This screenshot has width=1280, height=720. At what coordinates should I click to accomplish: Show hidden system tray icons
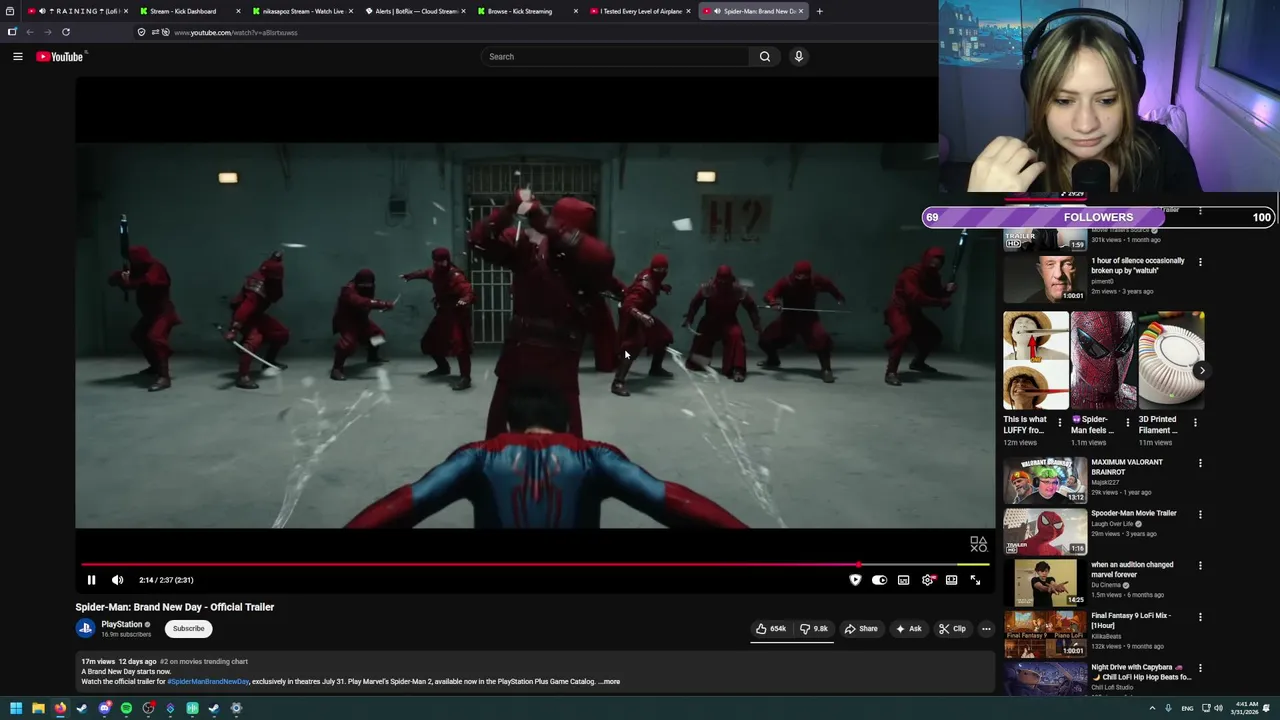pyautogui.click(x=1152, y=708)
